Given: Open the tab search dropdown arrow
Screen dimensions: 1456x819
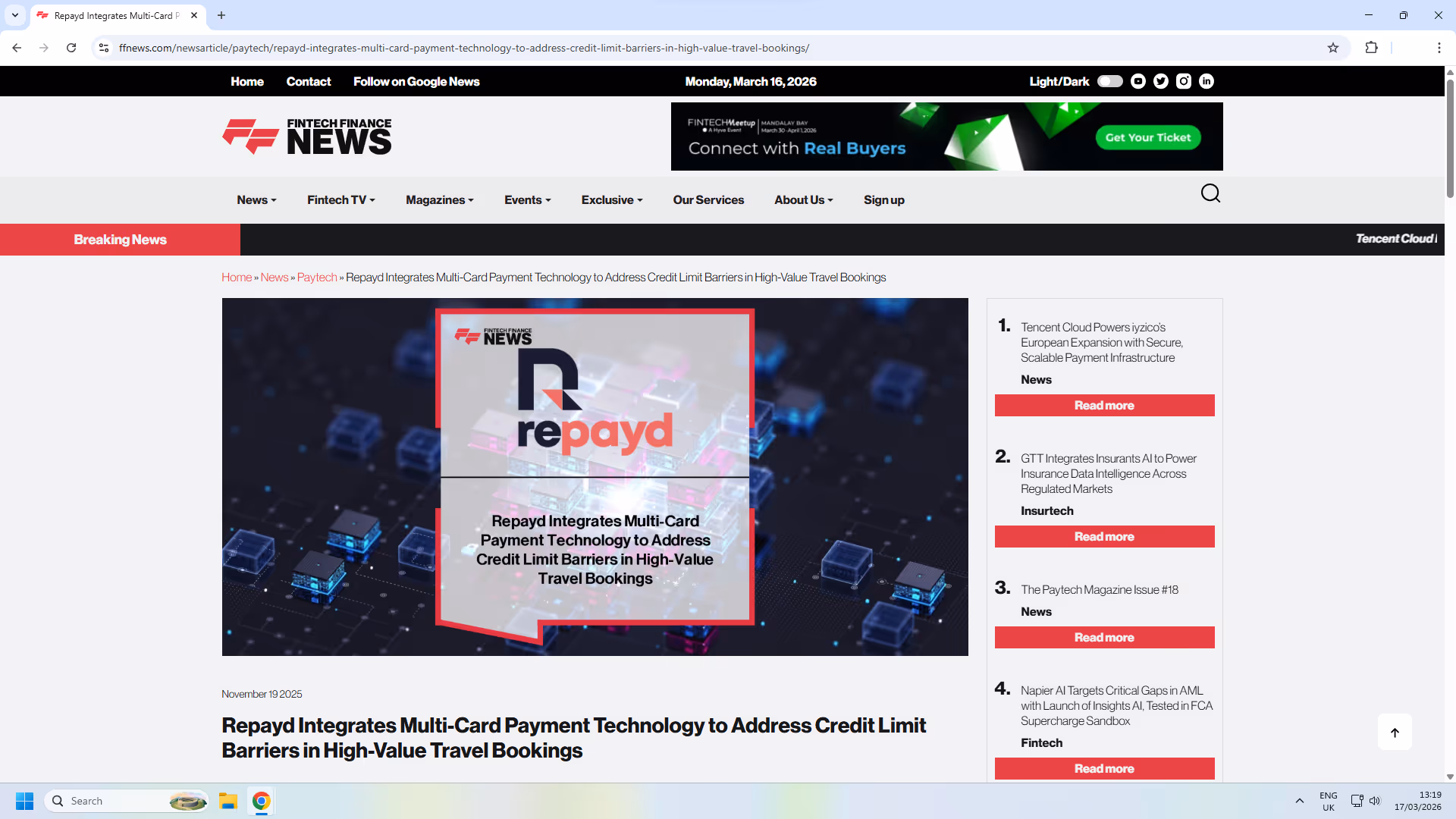Looking at the screenshot, I should tap(15, 15).
